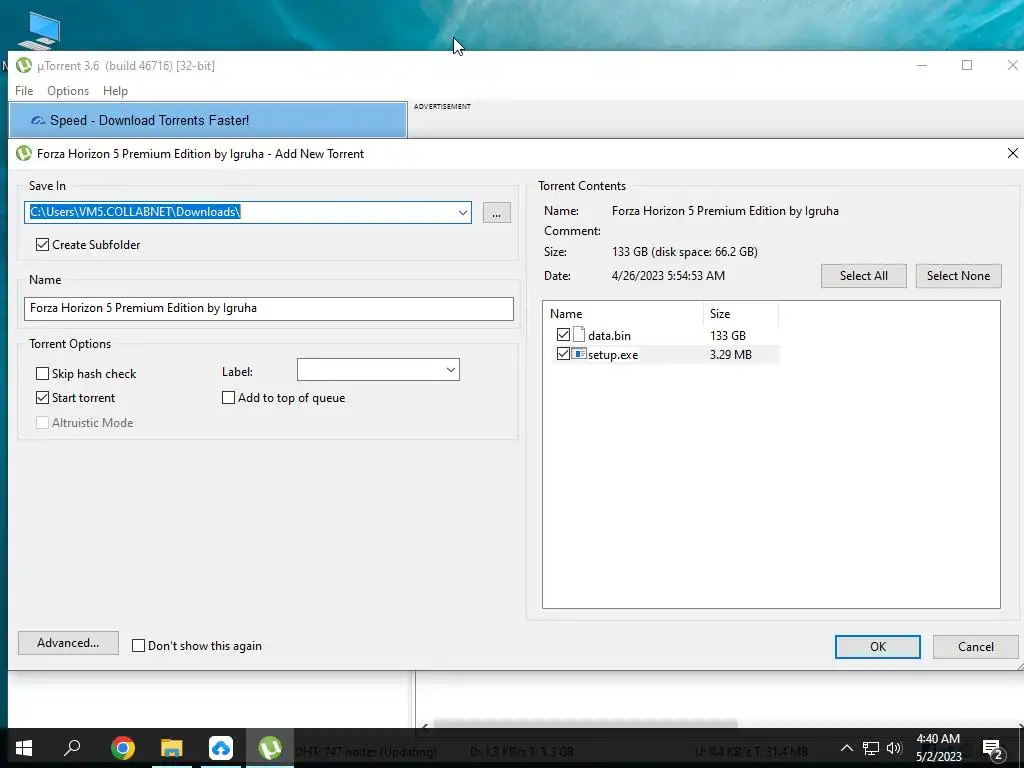Cancel adding the torrent

[x=976, y=647]
